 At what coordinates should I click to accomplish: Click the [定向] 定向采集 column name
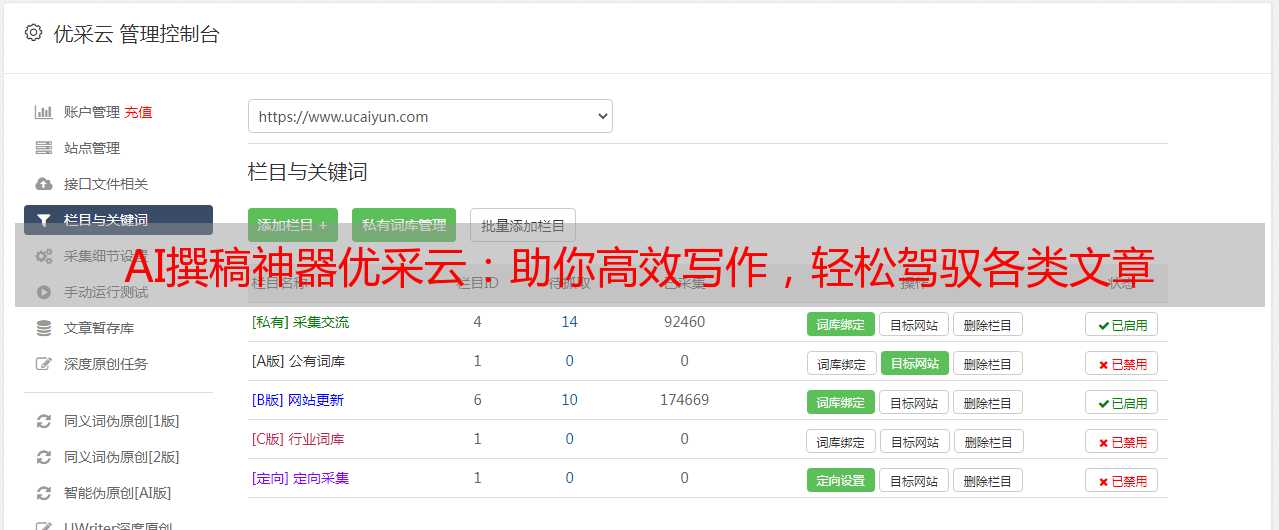pyautogui.click(x=300, y=478)
